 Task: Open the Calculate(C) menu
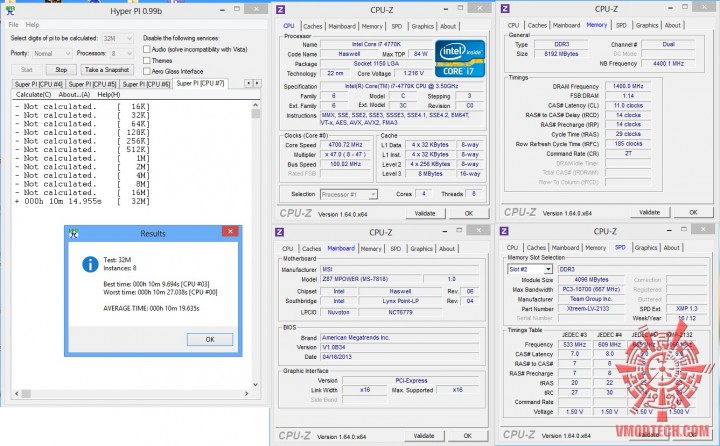coord(34,95)
